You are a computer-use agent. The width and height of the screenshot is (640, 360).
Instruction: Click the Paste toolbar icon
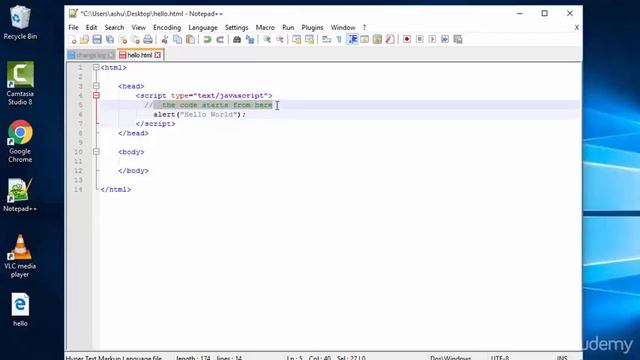pos(190,39)
